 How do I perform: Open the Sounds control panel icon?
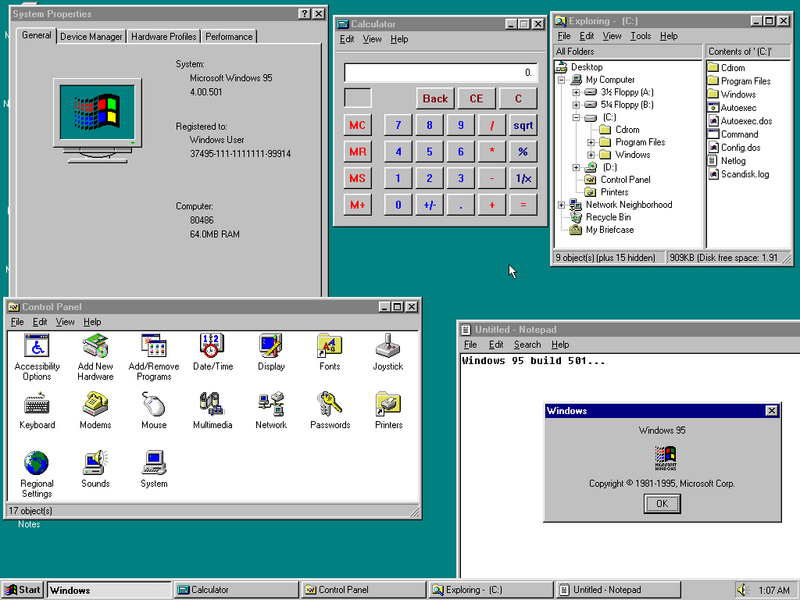click(x=95, y=464)
